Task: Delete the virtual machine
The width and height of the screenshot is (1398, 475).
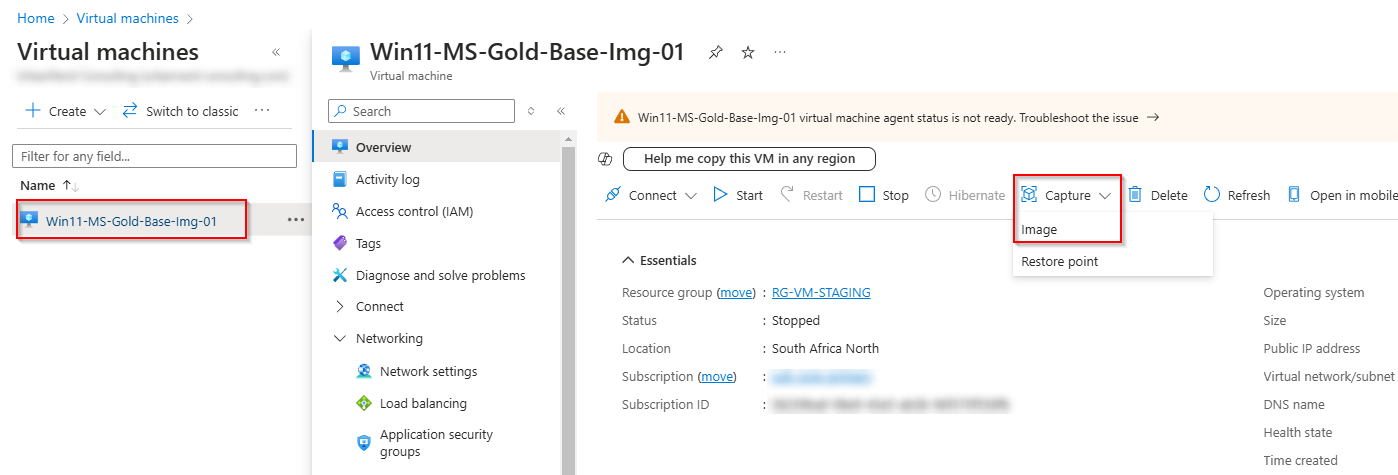Action: [x=1158, y=195]
